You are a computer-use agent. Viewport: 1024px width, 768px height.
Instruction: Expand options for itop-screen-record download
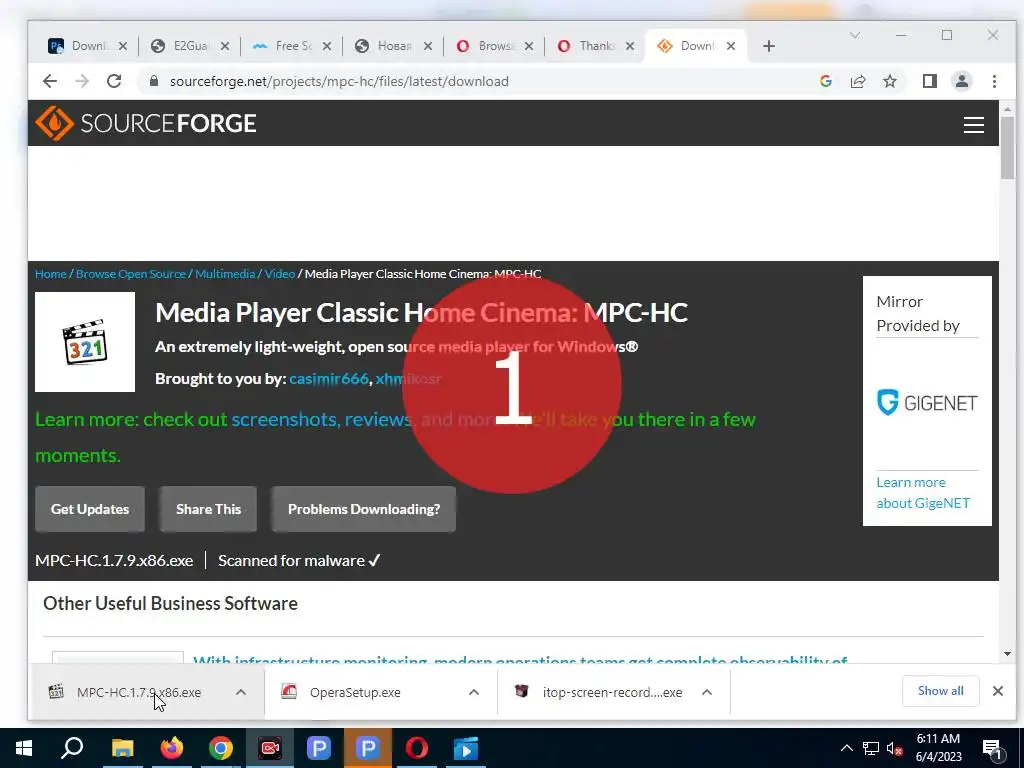[x=707, y=692]
